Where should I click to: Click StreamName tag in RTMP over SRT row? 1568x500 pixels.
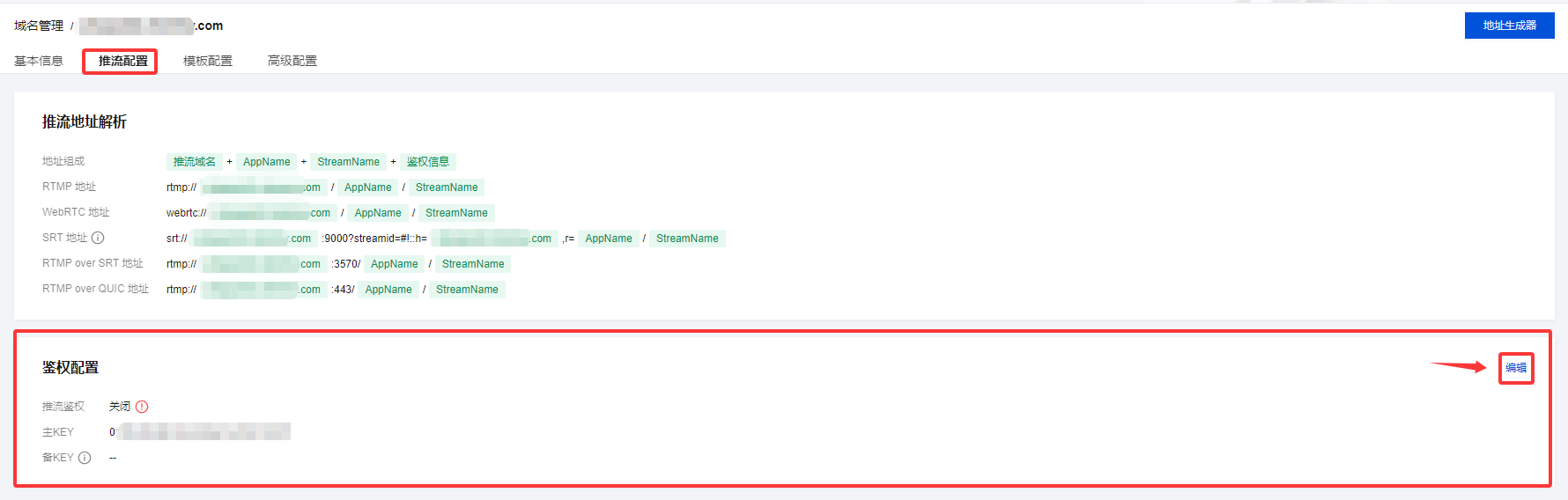(x=473, y=264)
